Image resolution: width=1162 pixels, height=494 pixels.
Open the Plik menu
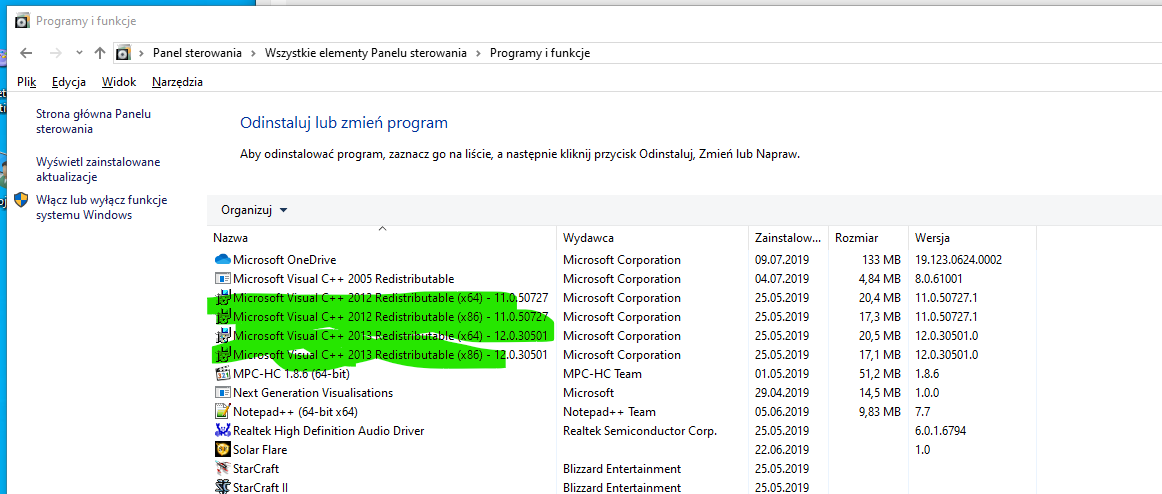[x=27, y=82]
